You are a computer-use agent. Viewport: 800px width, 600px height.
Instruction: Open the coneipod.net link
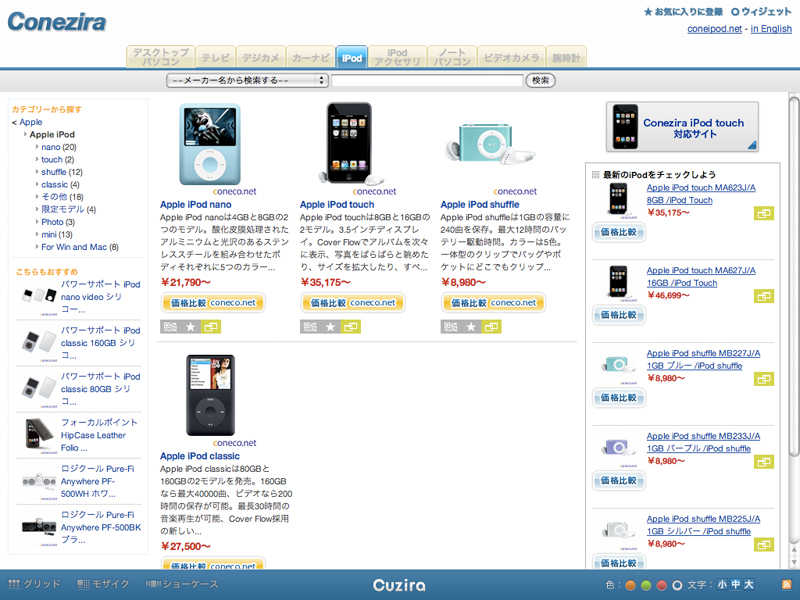[714, 29]
